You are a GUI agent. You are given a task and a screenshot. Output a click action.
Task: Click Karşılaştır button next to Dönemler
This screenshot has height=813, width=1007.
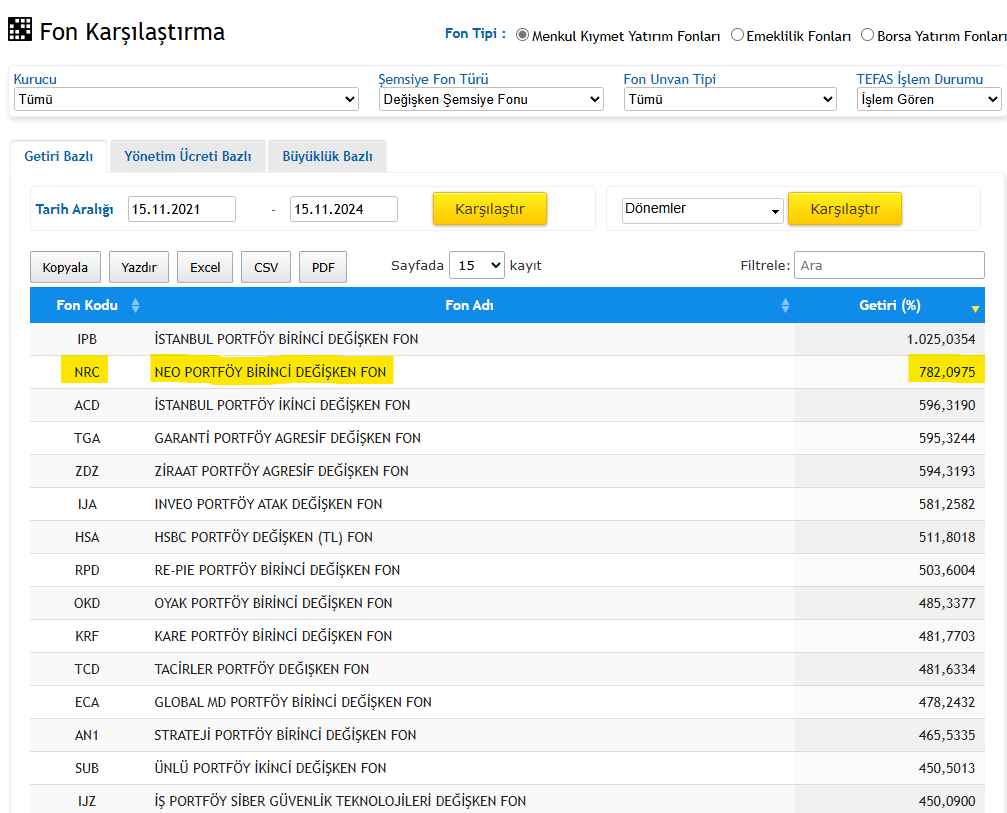pyautogui.click(x=845, y=209)
